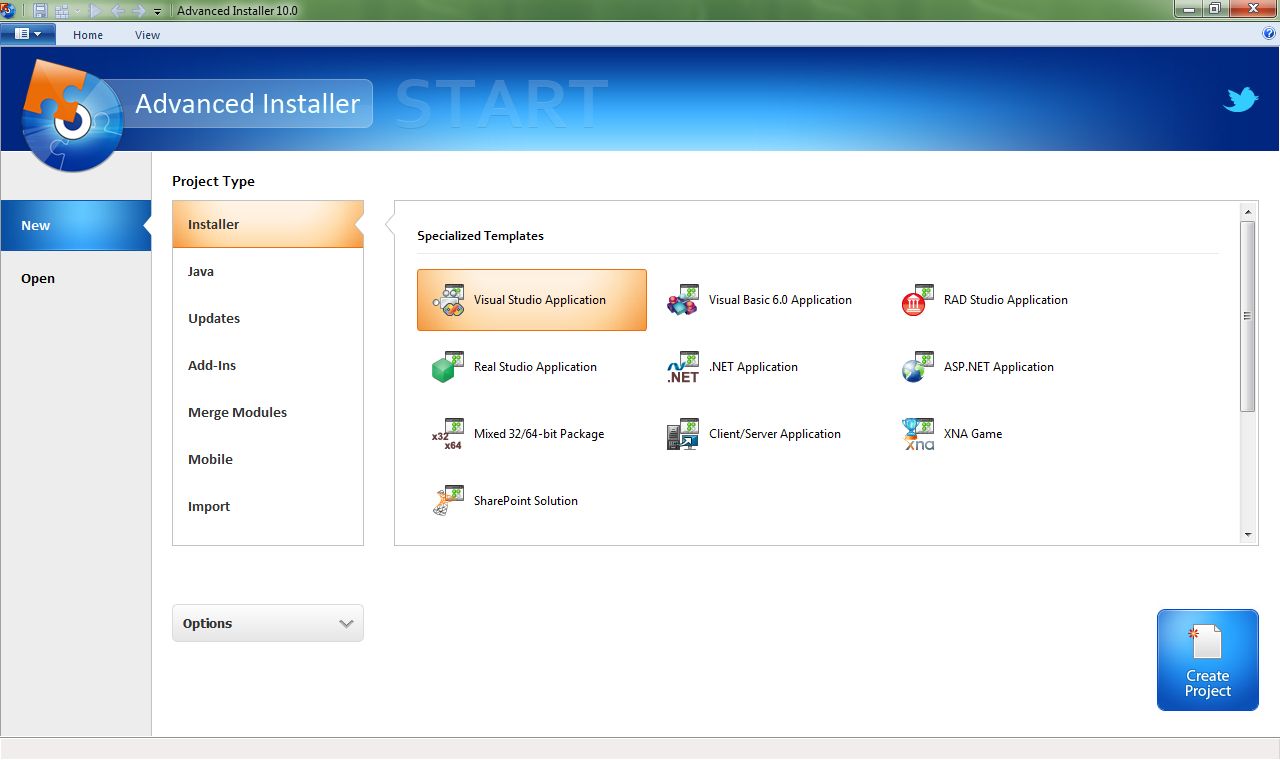Select the Java project type

[268, 271]
